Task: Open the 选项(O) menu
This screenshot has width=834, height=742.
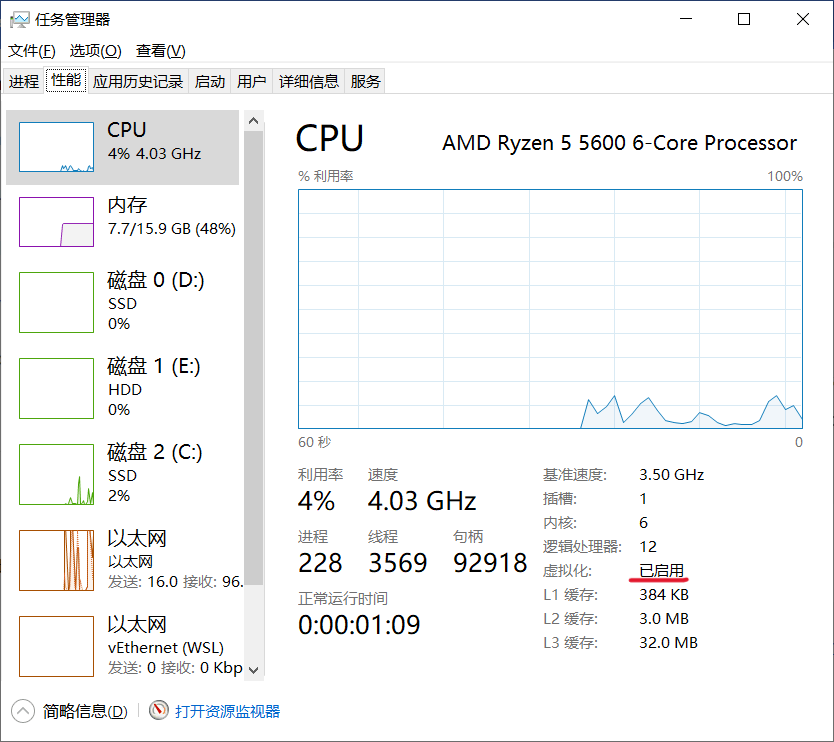Action: pos(95,51)
